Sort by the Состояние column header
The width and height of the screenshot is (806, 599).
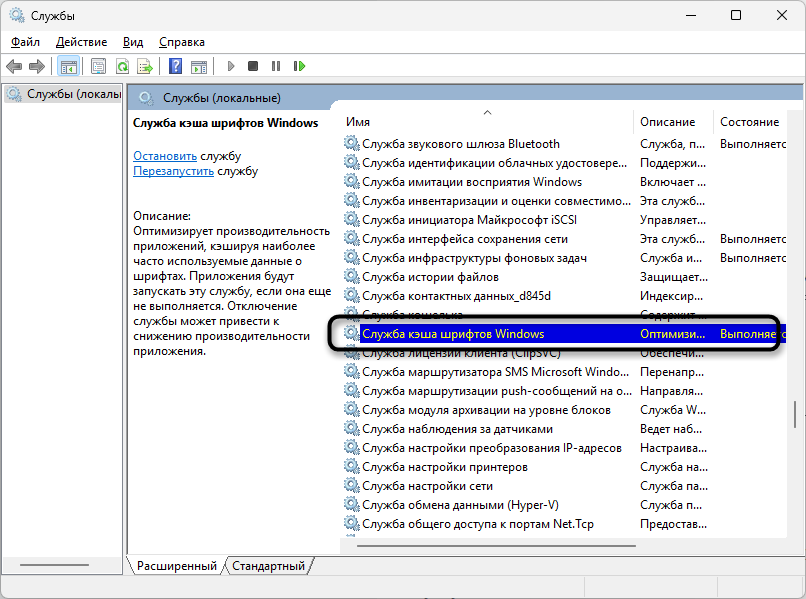749,121
